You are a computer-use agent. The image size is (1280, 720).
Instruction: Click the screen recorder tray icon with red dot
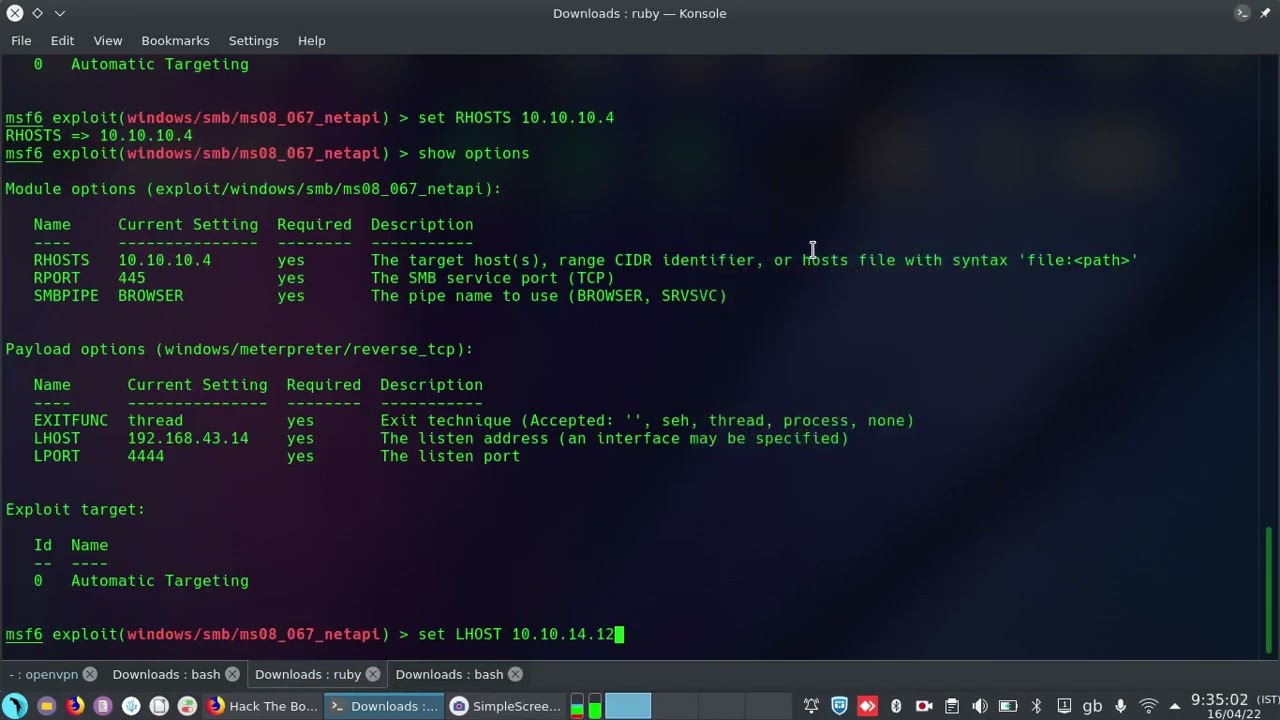pos(924,706)
